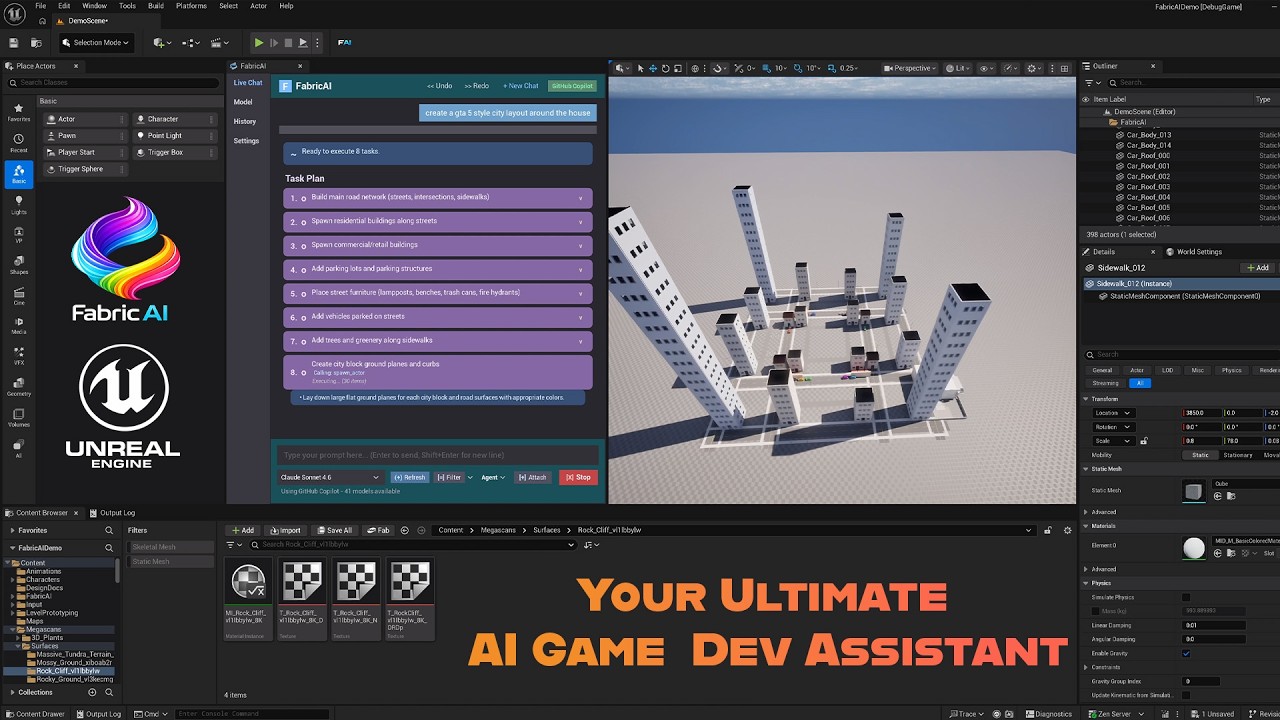Click the Content Browser settings gear

1067,530
